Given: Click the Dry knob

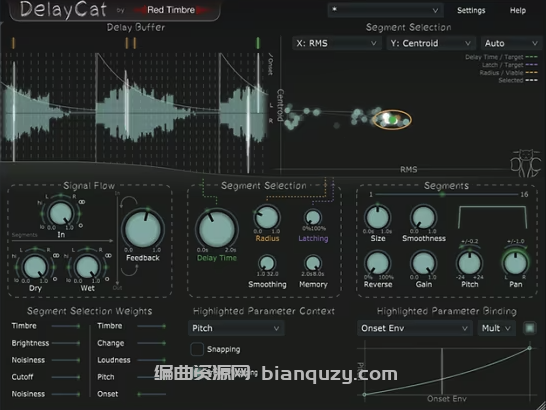Looking at the screenshot, I should pyautogui.click(x=35, y=266).
